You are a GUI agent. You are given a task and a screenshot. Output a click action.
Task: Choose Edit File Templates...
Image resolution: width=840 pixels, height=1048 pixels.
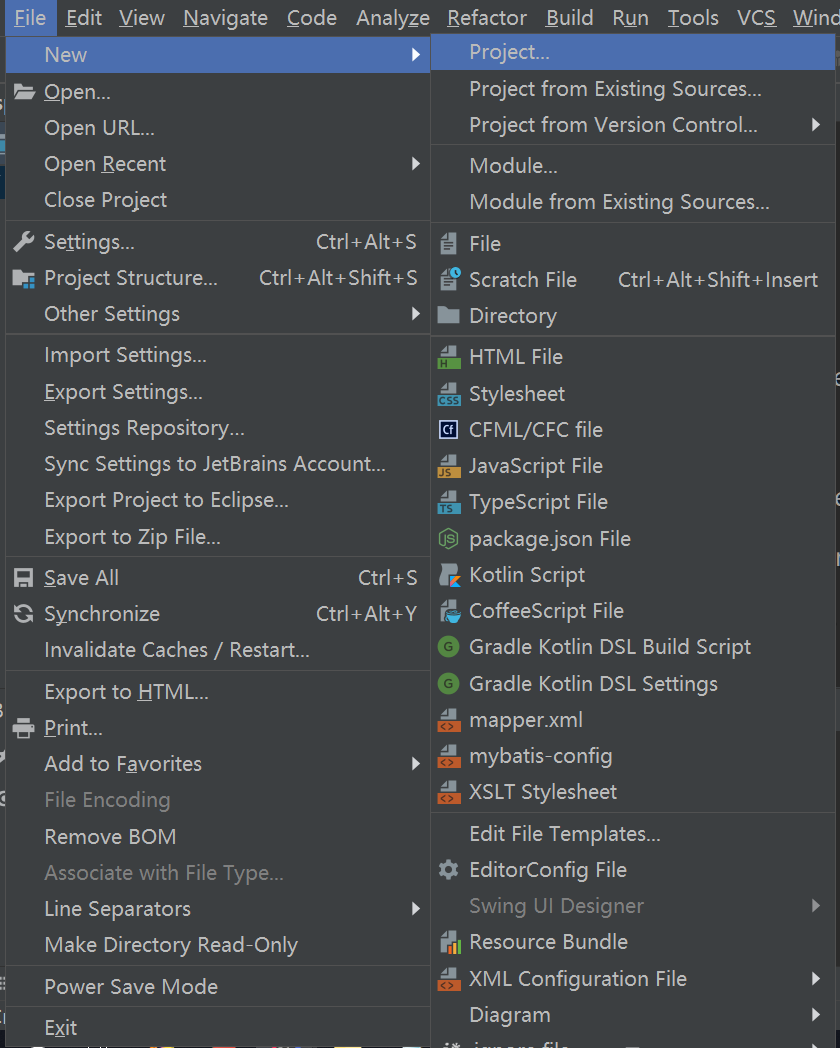[x=565, y=834]
